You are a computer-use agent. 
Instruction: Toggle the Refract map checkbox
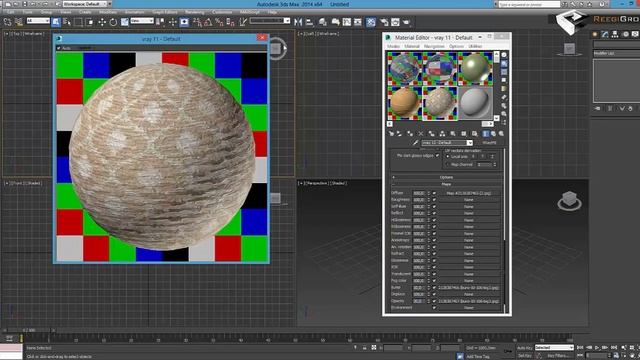pos(434,254)
